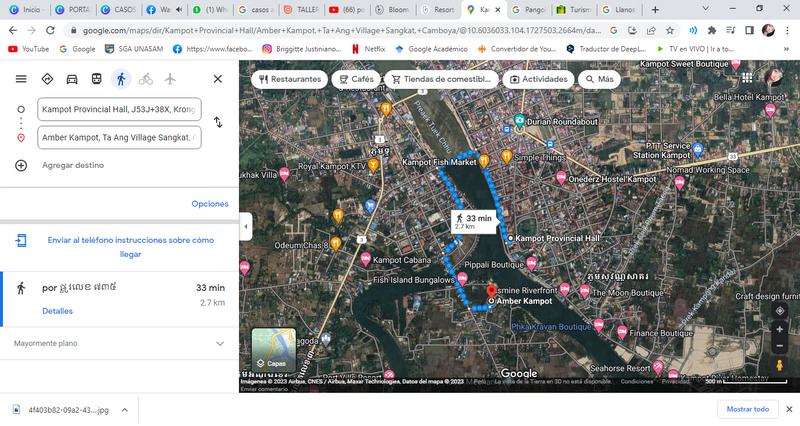The width and height of the screenshot is (800, 426).
Task: Edit the Amber Kampot destination field
Action: click(x=119, y=137)
